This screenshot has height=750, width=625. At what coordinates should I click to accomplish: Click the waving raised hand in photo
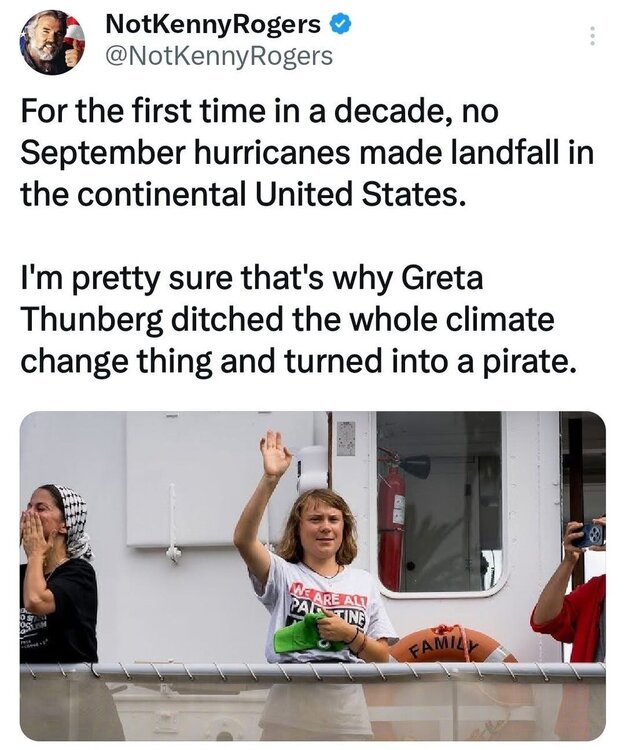274,455
